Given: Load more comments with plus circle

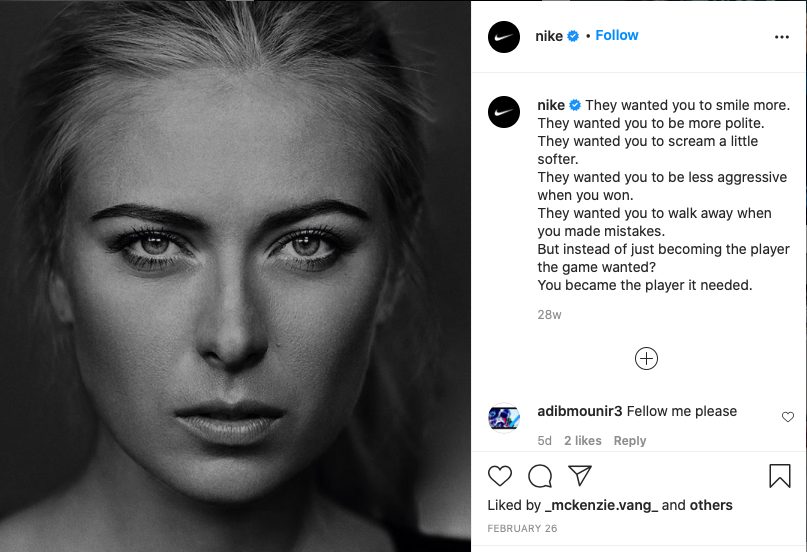Looking at the screenshot, I should click(x=646, y=359).
